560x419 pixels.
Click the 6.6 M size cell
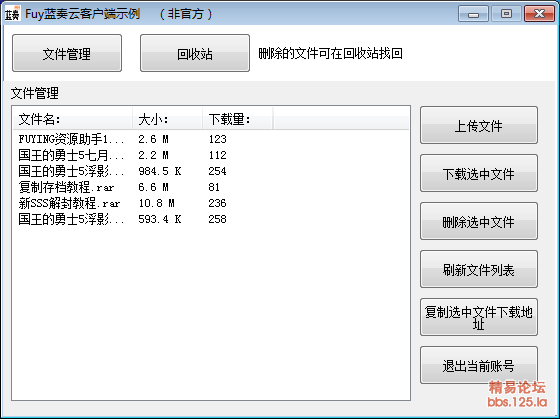click(x=154, y=187)
